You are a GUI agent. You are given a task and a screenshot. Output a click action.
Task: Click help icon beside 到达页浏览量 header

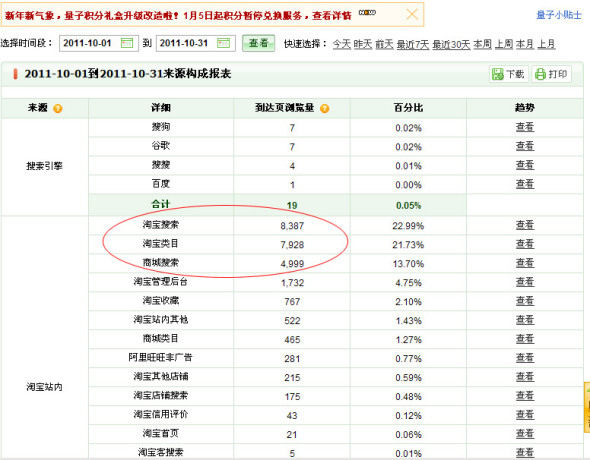(x=324, y=109)
